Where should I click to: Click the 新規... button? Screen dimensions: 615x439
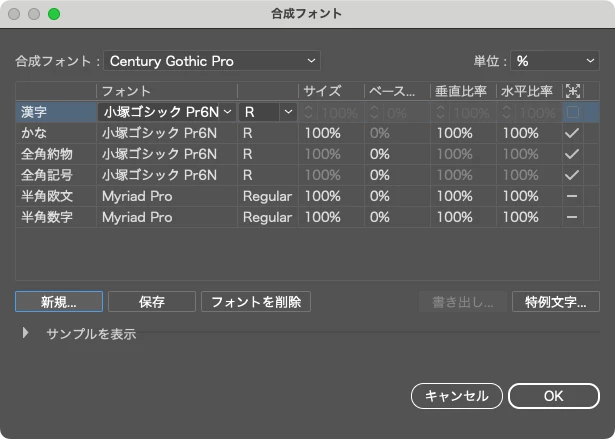tap(59, 302)
